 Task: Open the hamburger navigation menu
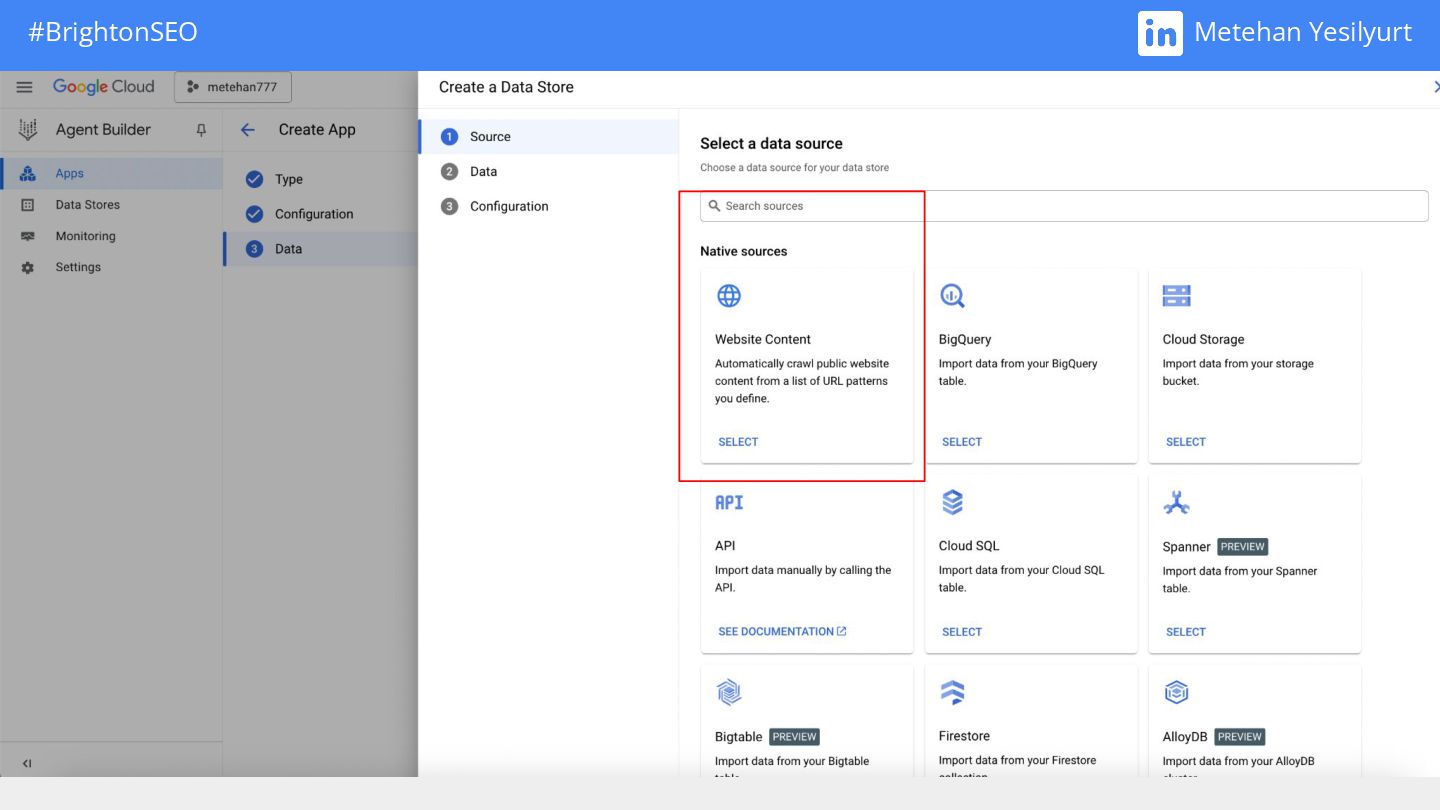coord(25,87)
